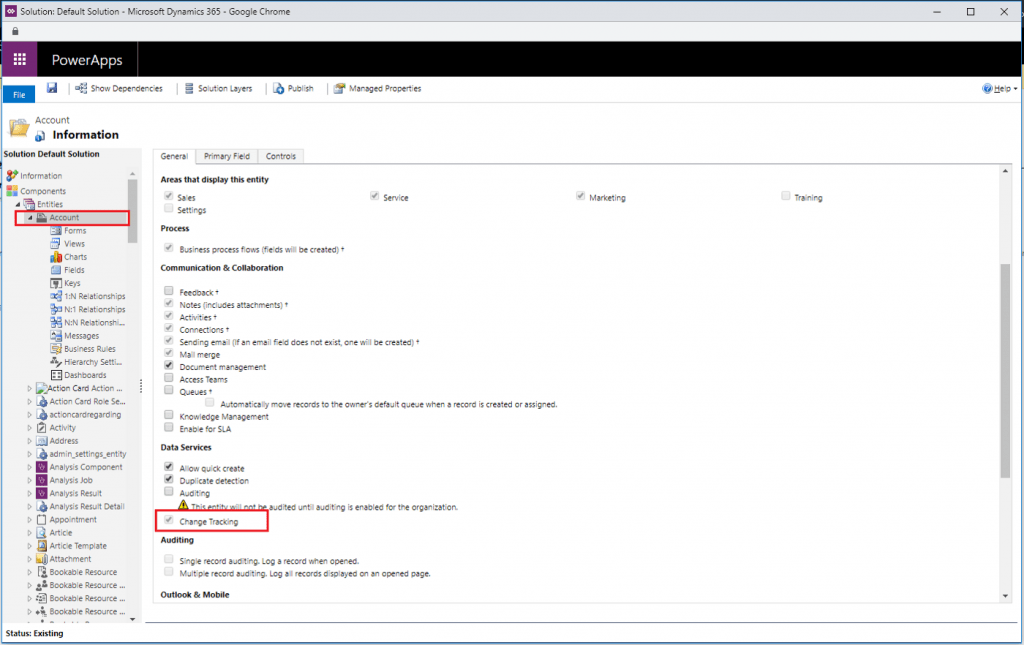This screenshot has width=1024, height=645.
Task: Enable the Queues checkbox
Action: (x=168, y=390)
